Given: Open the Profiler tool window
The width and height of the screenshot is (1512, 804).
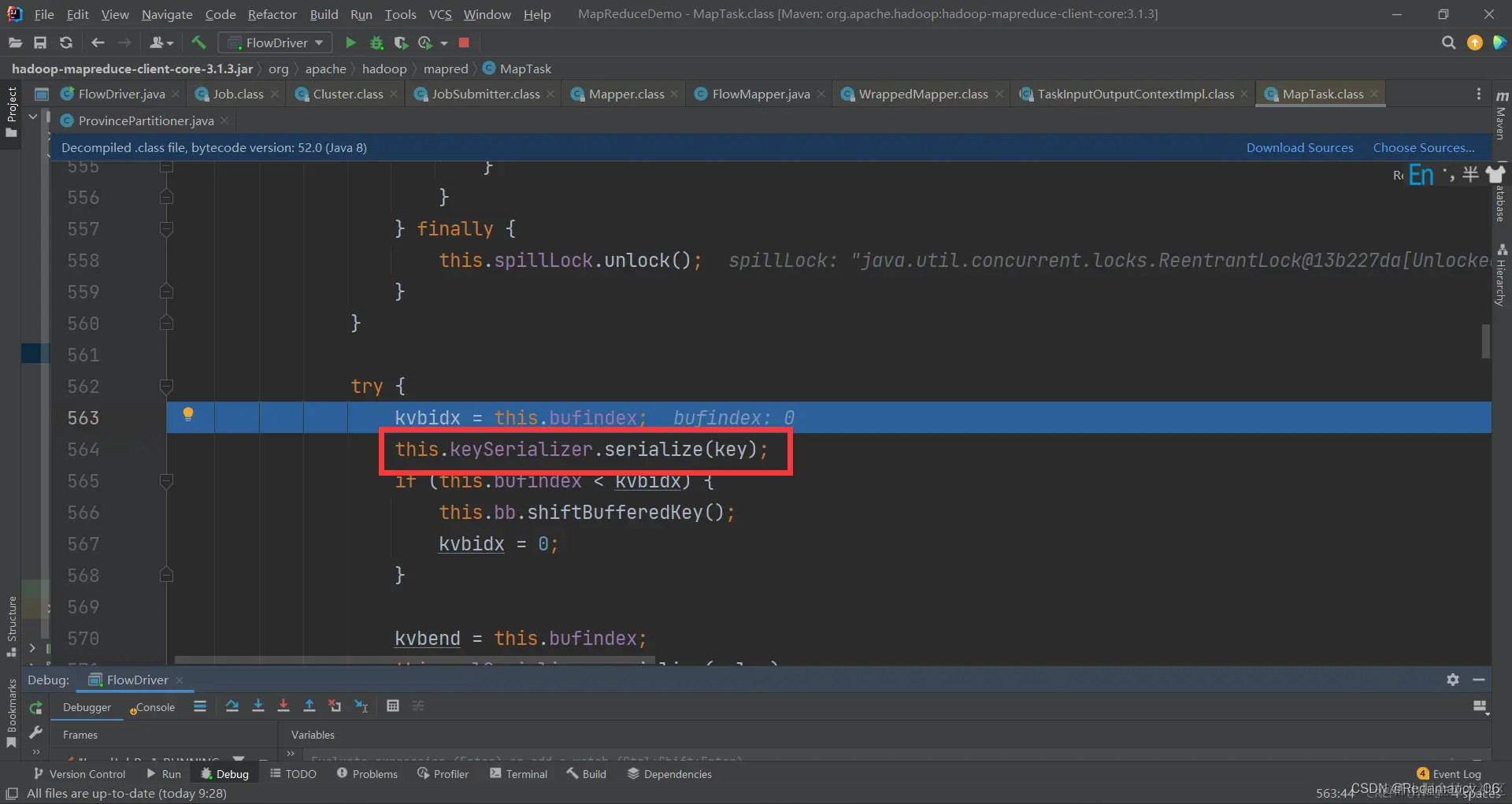Looking at the screenshot, I should click(443, 774).
